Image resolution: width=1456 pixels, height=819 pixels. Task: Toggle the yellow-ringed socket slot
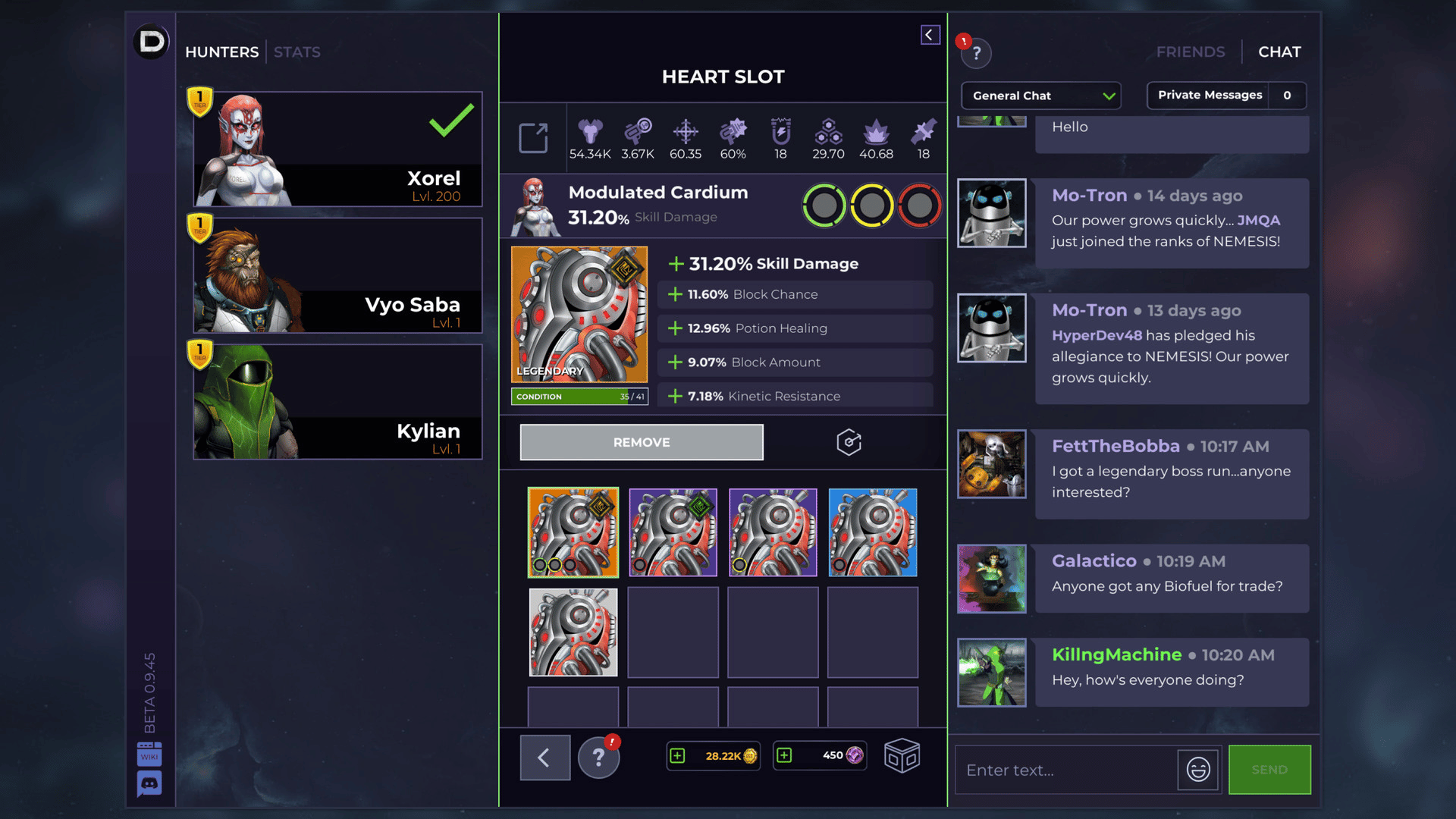pyautogui.click(x=872, y=206)
